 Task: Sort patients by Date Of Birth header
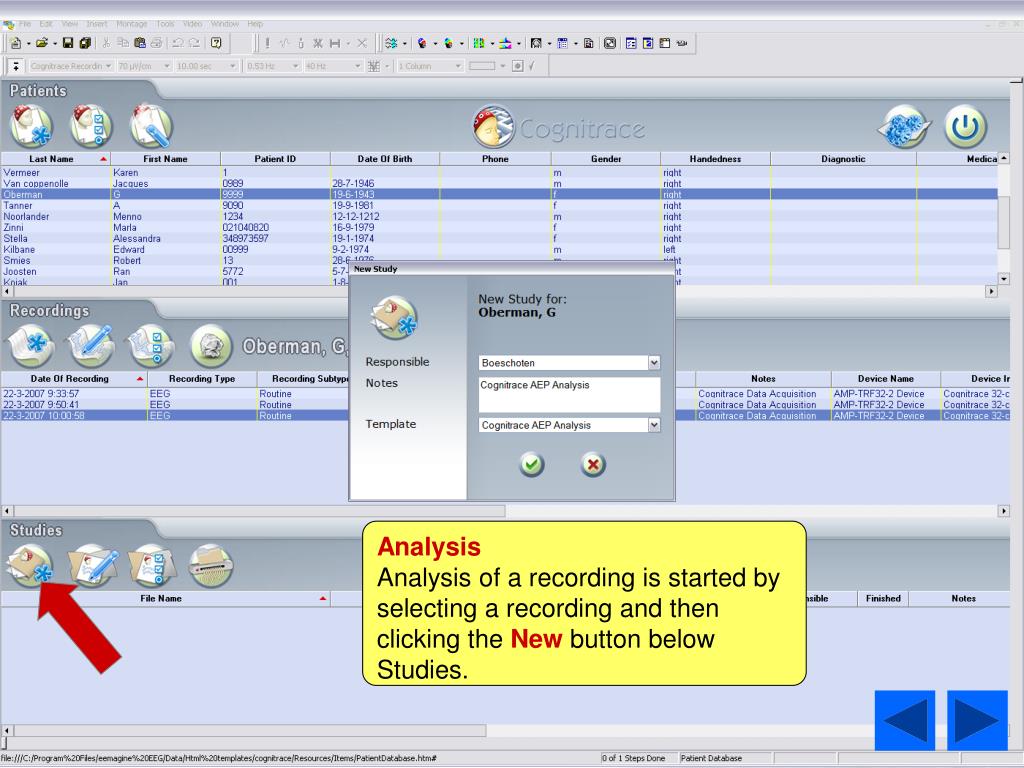385,159
